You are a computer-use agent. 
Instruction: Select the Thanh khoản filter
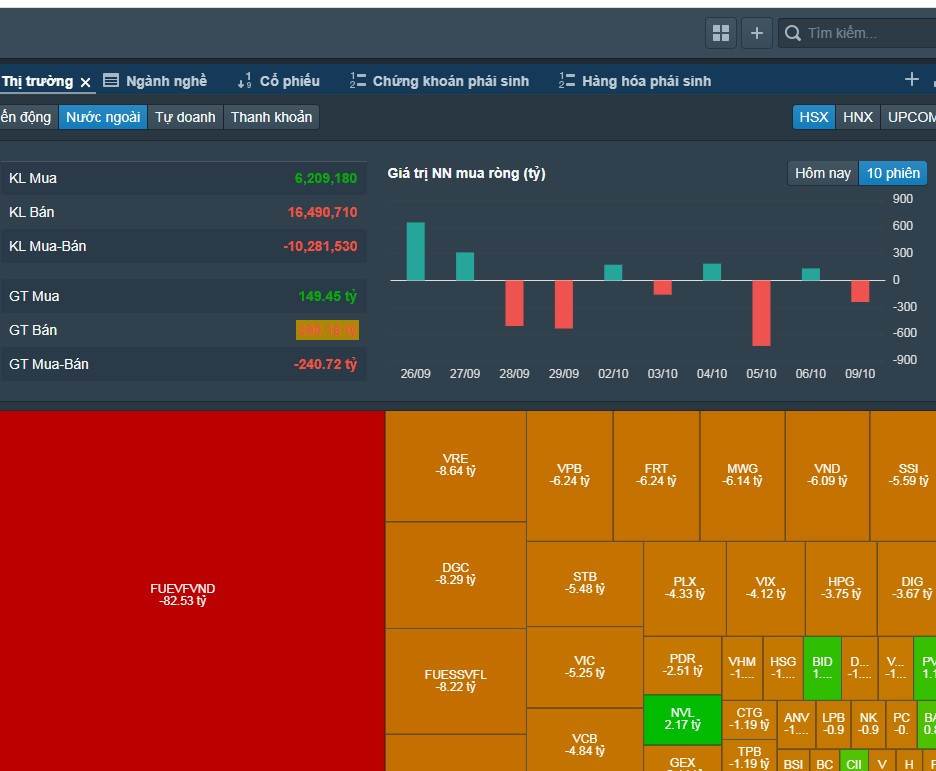pyautogui.click(x=272, y=117)
